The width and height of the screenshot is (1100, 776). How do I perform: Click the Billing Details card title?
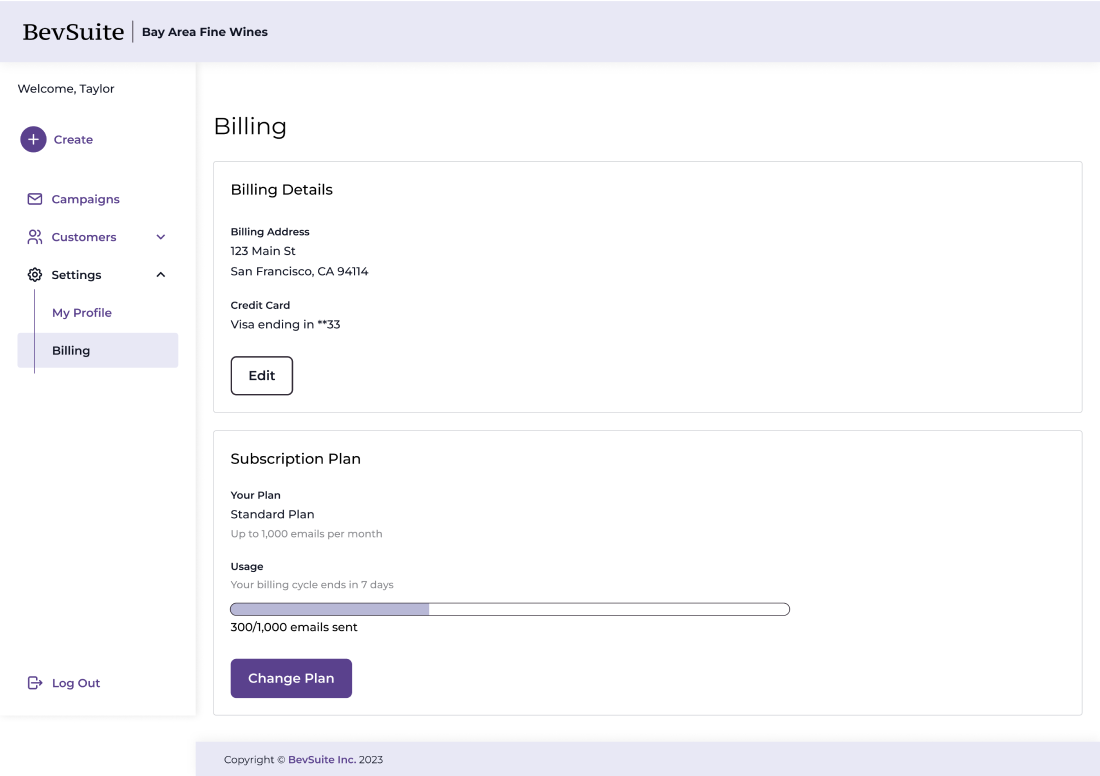tap(281, 189)
